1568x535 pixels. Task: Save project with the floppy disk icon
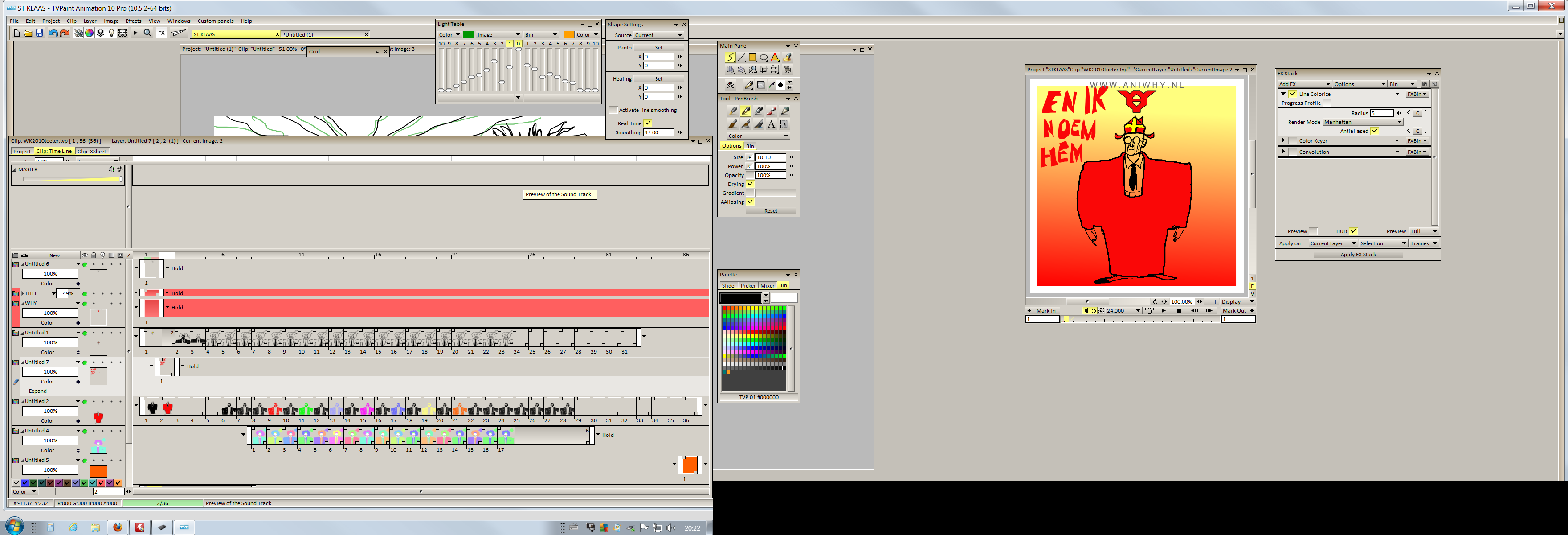pyautogui.click(x=39, y=33)
